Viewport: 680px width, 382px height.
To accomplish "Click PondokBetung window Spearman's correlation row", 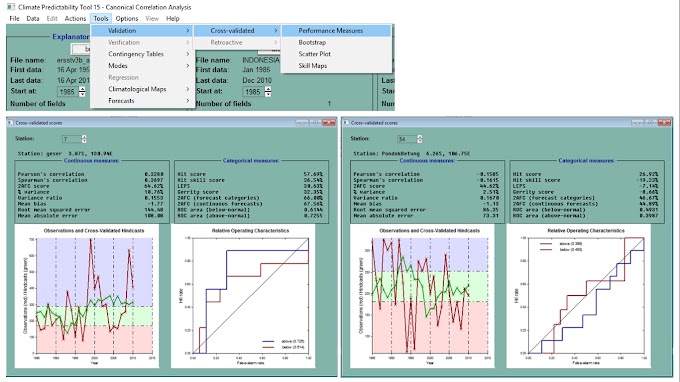I will (426, 180).
